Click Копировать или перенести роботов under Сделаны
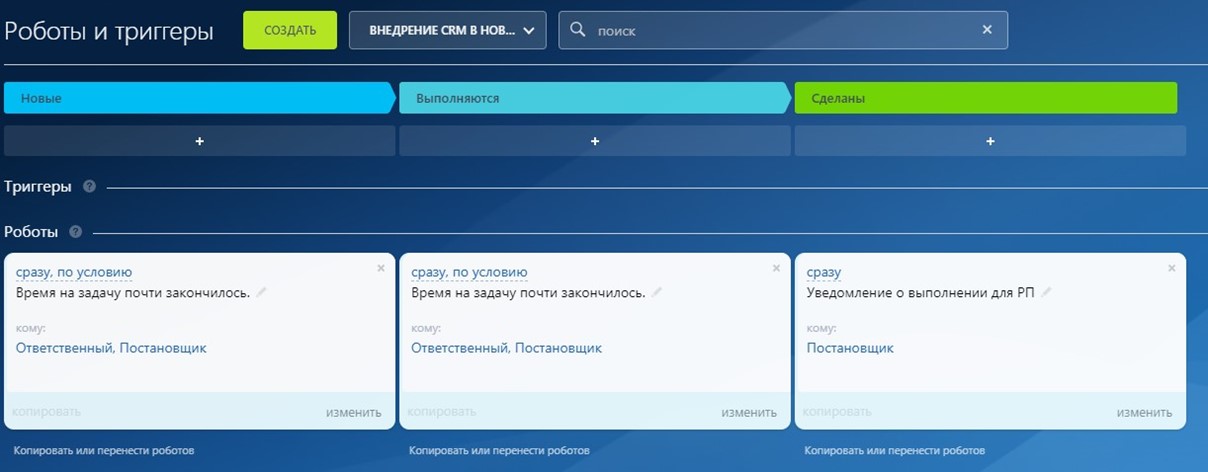Viewport: 1208px width, 472px height. [x=895, y=451]
